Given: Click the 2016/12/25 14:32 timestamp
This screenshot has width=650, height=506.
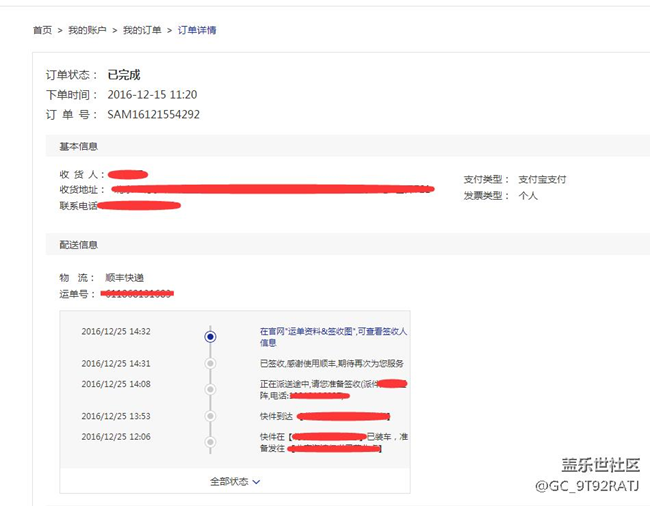Looking at the screenshot, I should pos(116,332).
